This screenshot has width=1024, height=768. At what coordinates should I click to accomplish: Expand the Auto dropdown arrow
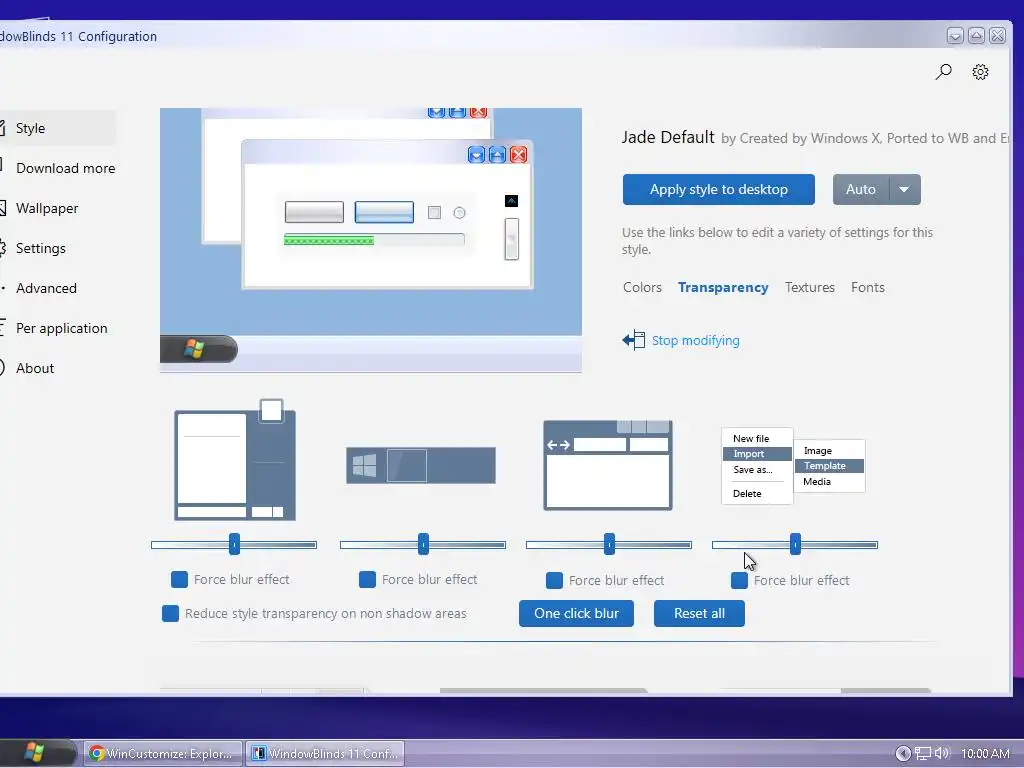tap(904, 189)
